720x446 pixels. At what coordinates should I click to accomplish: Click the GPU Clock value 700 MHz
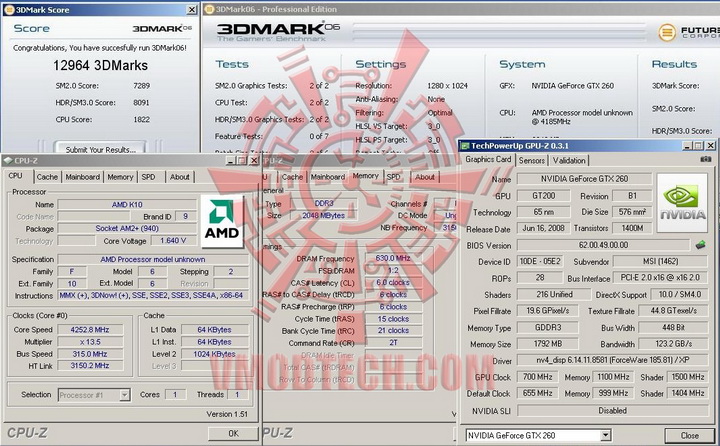tap(537, 377)
